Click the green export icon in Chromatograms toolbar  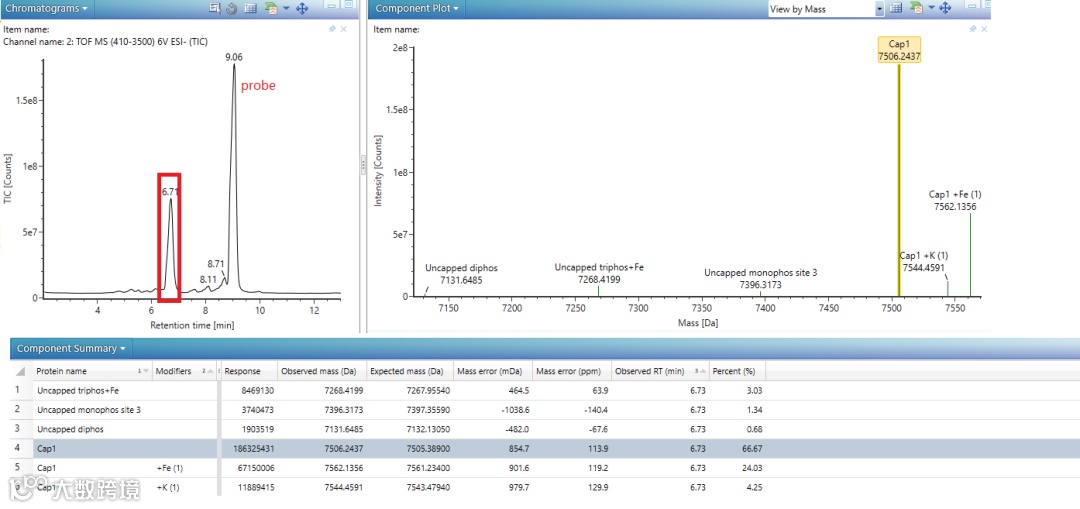[271, 8]
